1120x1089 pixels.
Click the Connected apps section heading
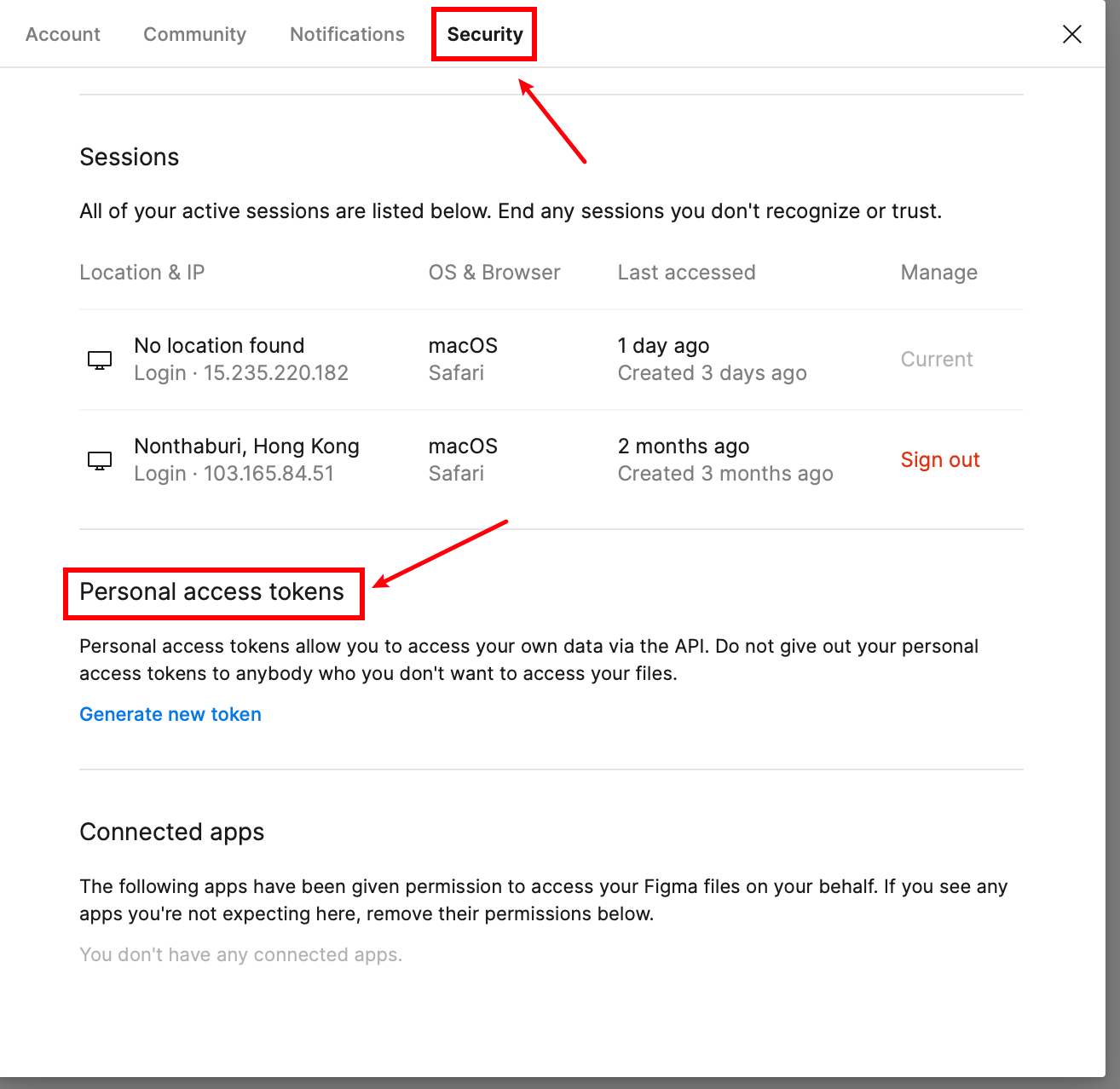[x=171, y=832]
